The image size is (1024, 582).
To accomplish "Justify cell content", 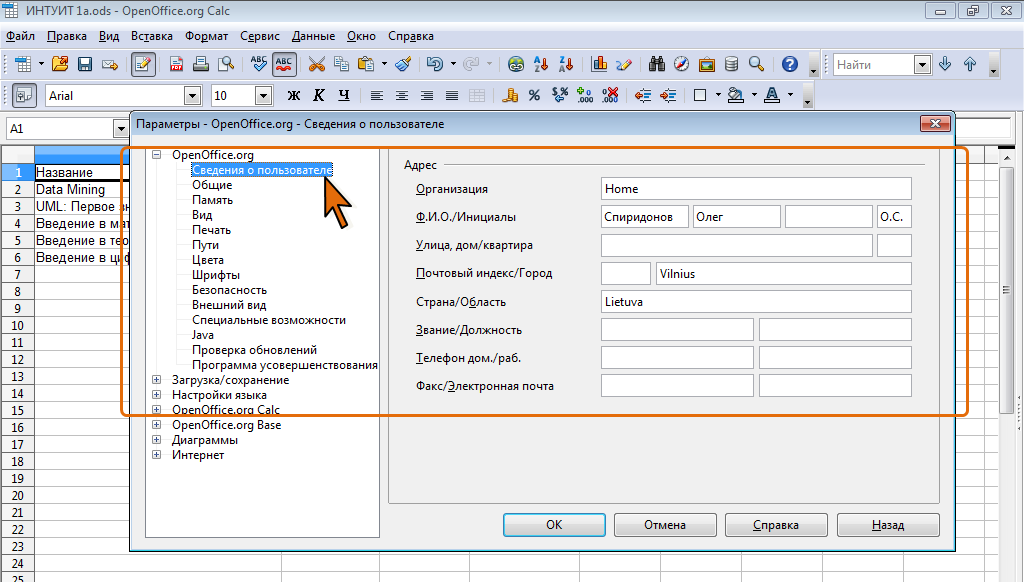I will (451, 95).
